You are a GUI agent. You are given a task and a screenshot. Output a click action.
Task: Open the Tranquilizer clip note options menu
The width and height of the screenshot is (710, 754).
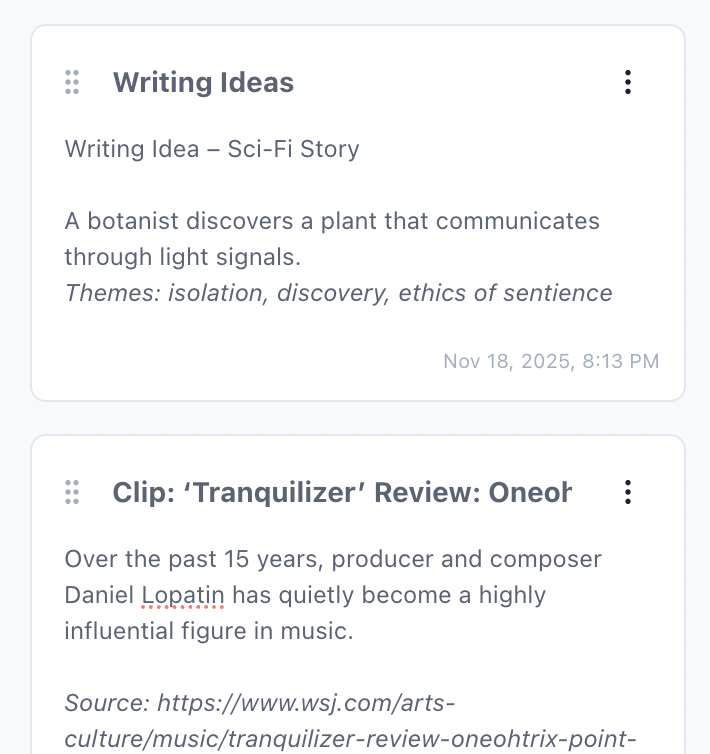point(627,492)
